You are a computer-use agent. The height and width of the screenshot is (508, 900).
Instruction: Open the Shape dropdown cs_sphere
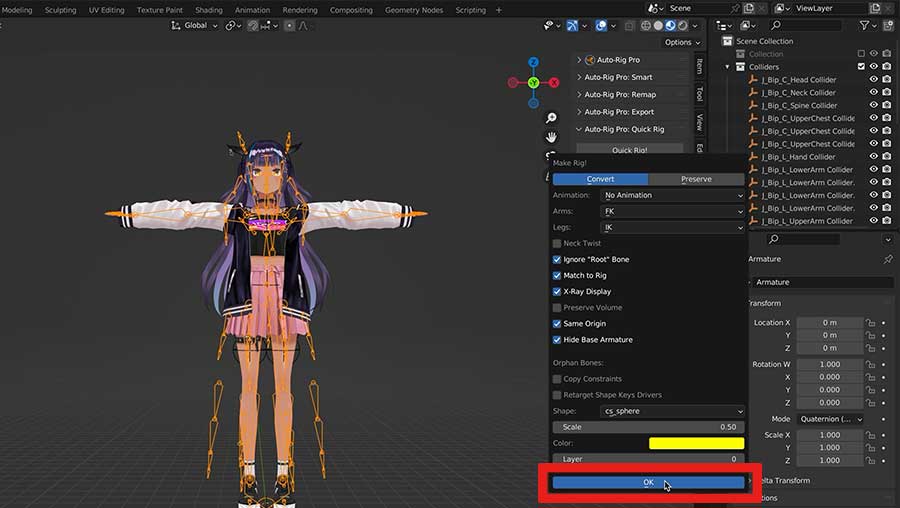click(673, 411)
